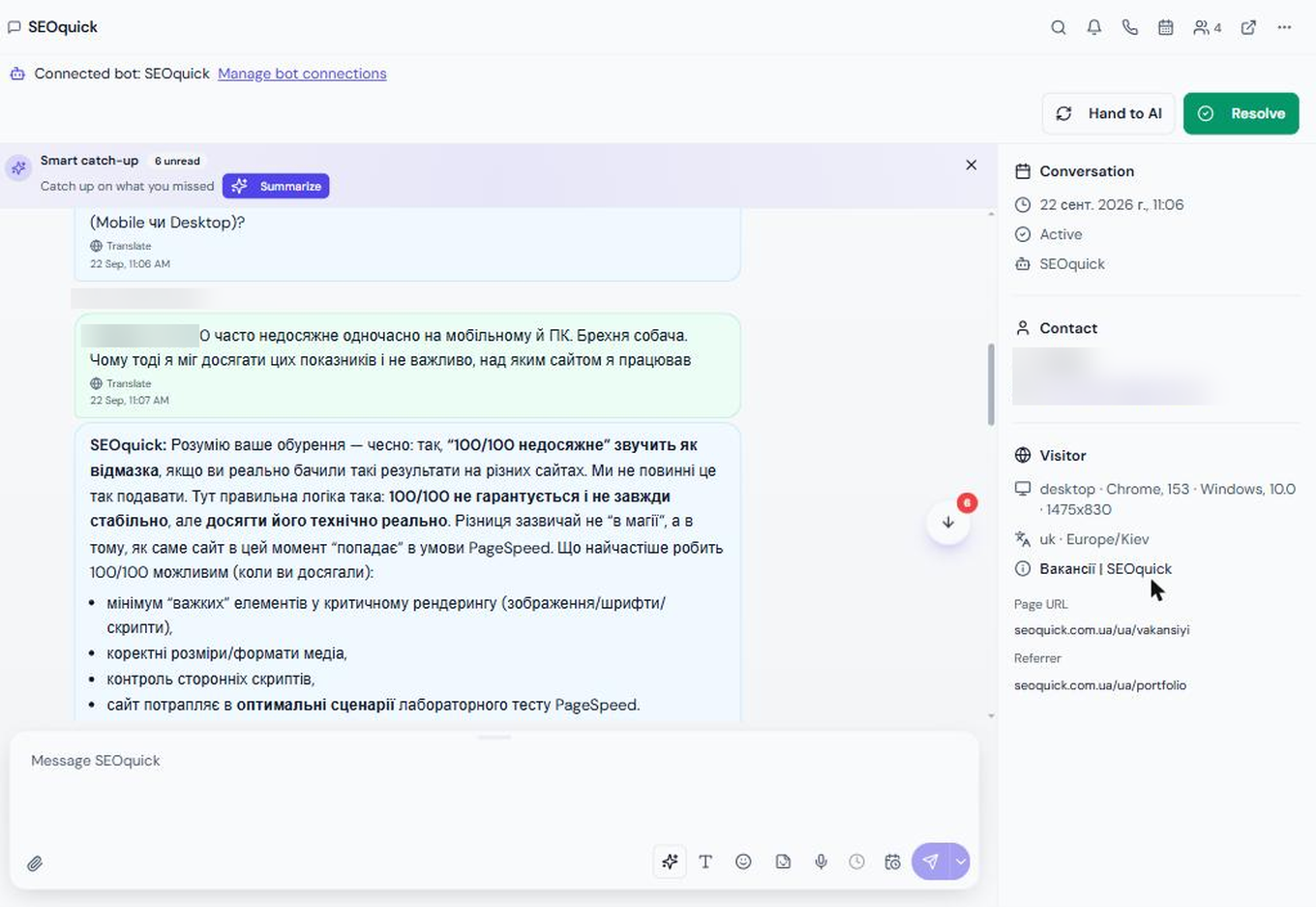Click the desktop Chrome Windows device info

tap(1167, 499)
